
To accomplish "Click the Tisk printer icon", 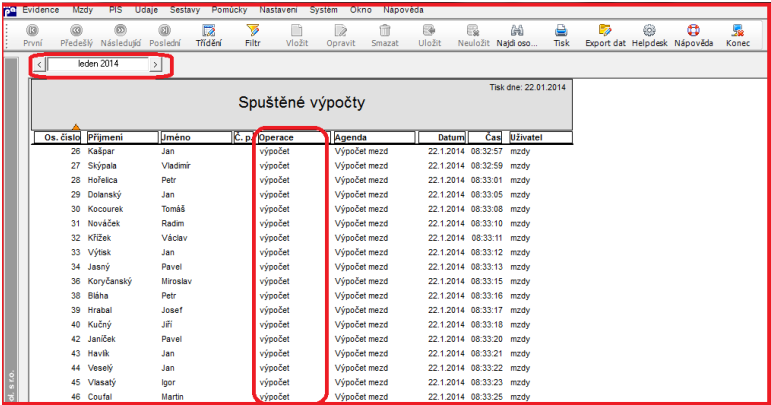I will (x=561, y=36).
